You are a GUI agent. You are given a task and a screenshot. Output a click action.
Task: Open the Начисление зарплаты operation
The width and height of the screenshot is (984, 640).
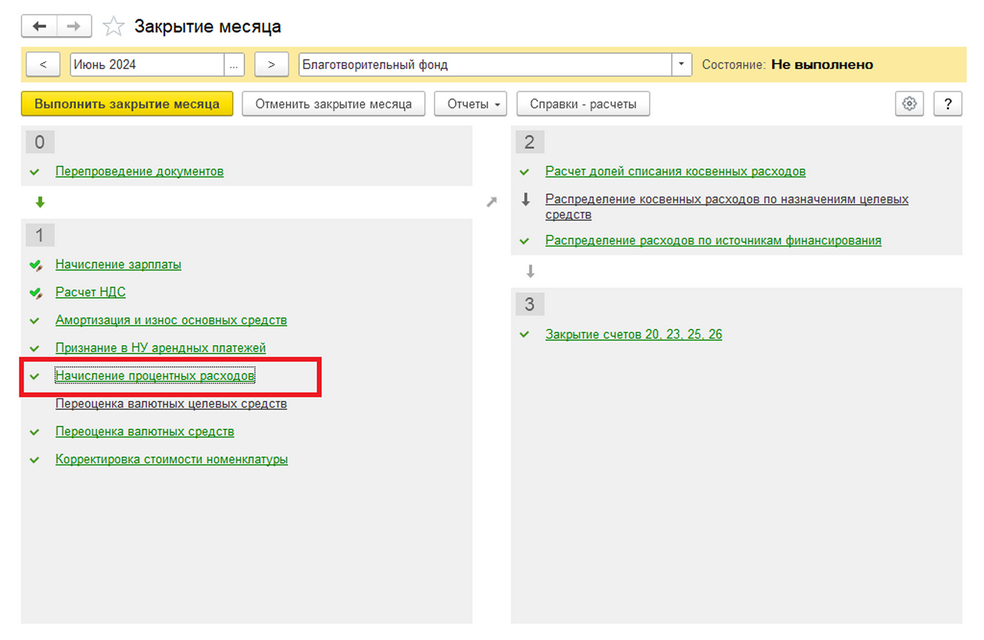coord(118,265)
